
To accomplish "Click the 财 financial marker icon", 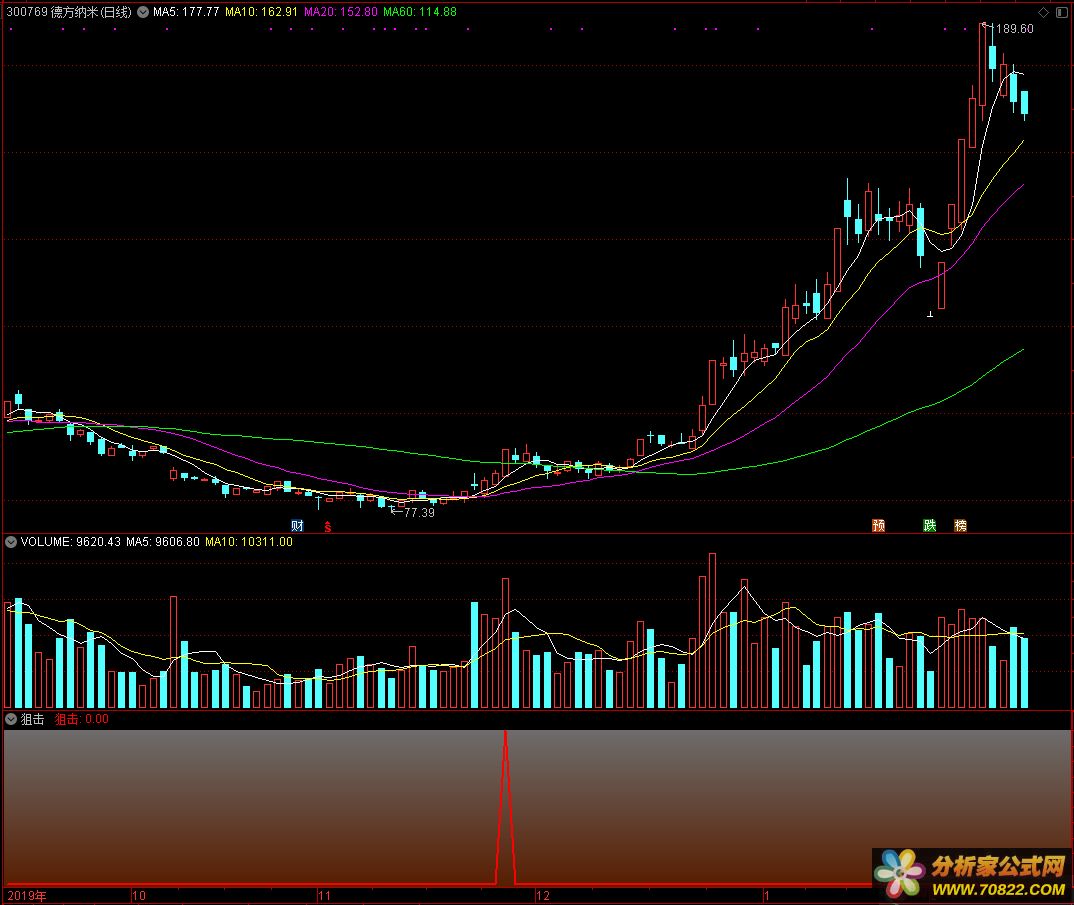I will tap(297, 525).
